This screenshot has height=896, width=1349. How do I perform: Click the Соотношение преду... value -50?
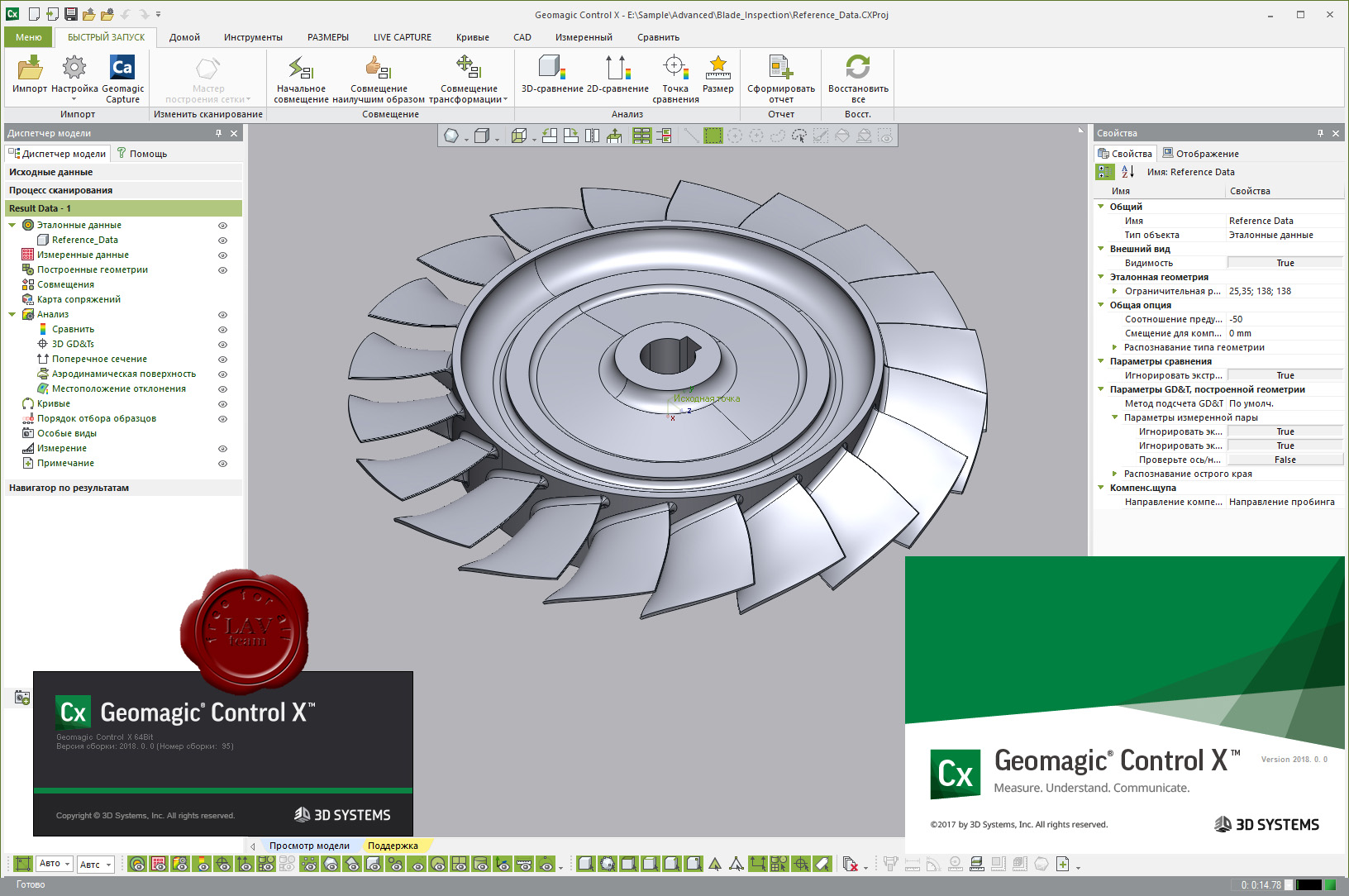click(x=1284, y=319)
